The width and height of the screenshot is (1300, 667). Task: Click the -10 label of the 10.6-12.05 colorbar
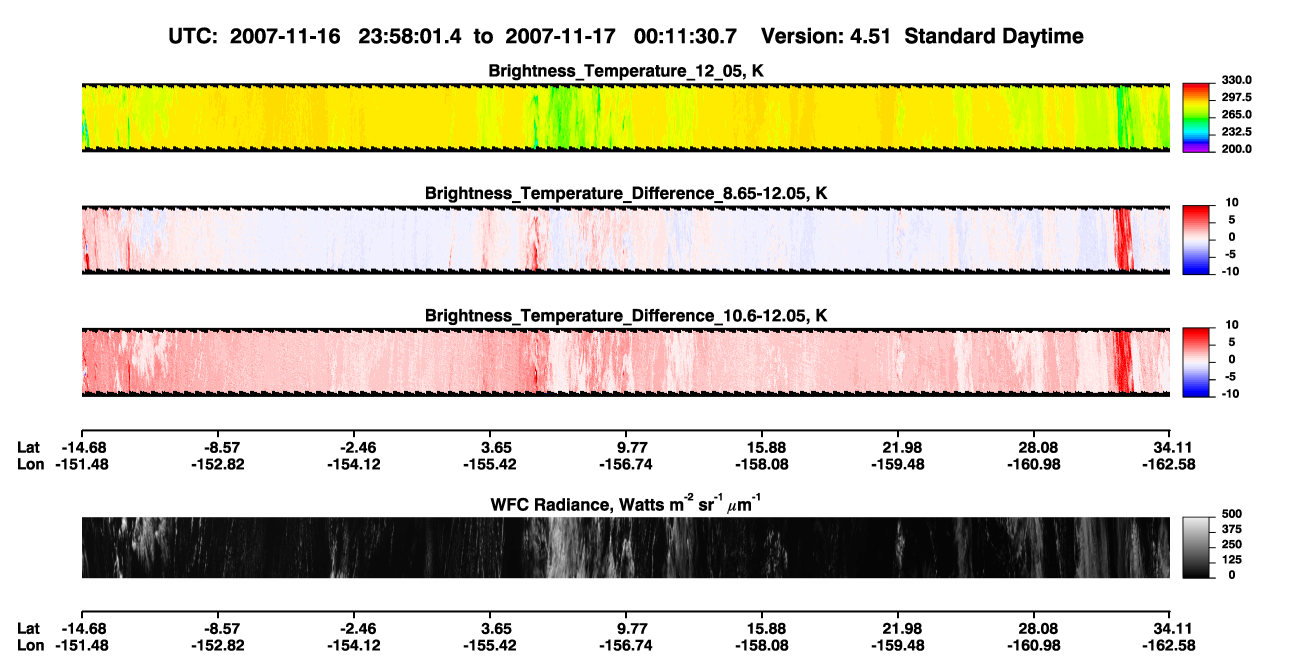(1231, 394)
